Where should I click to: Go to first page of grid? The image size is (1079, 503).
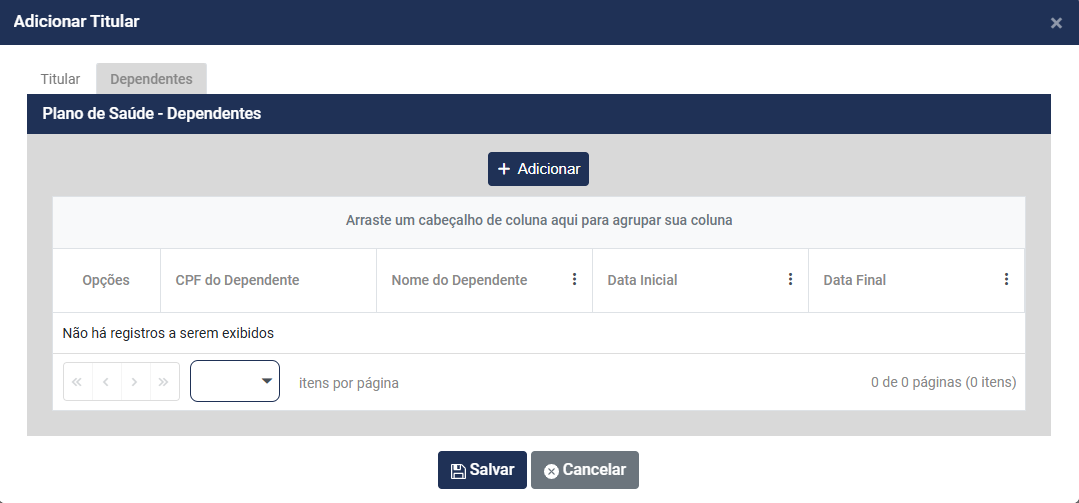pyautogui.click(x=78, y=382)
